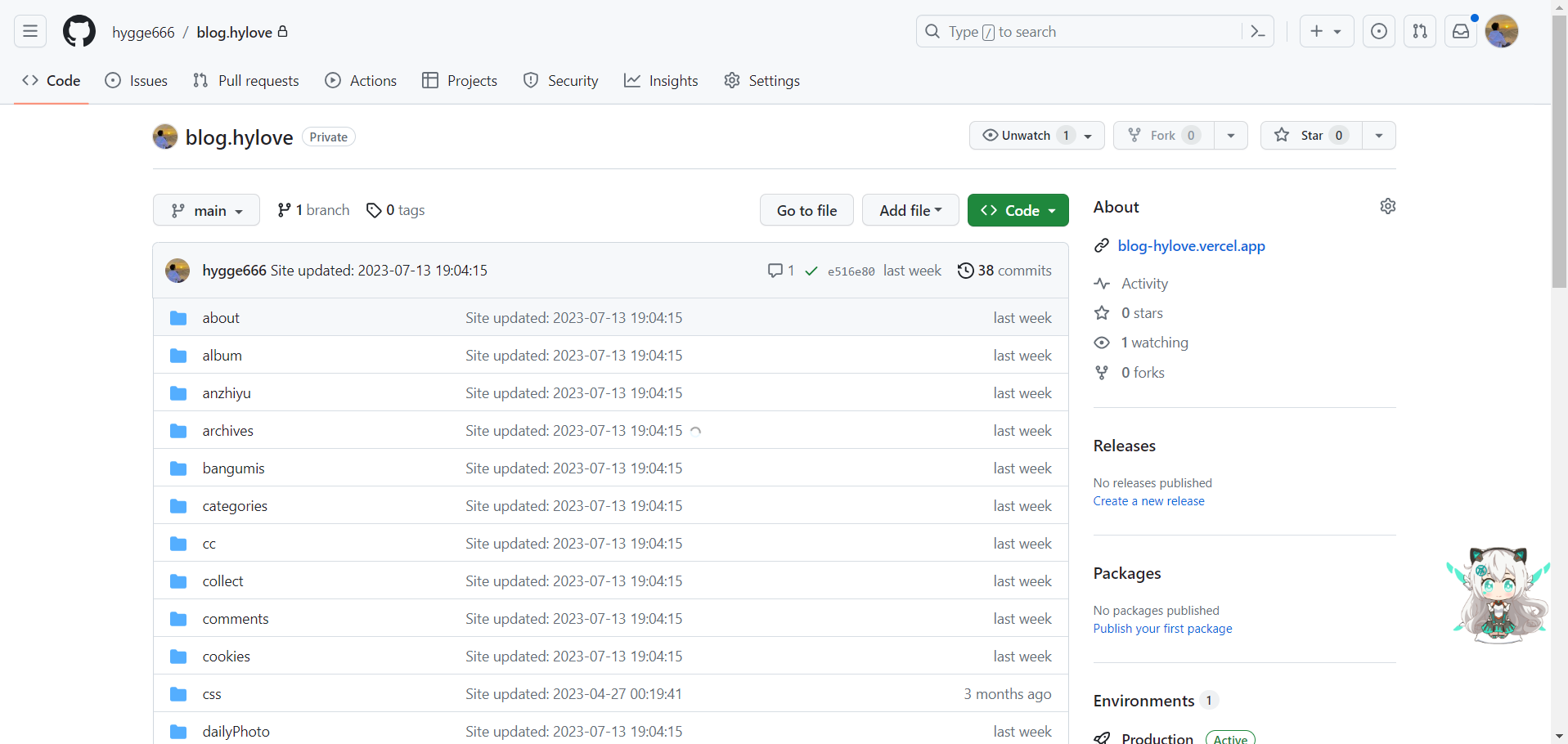The image size is (1568, 744).
Task: Click the hygge666 avatar in commit row
Action: (x=177, y=271)
